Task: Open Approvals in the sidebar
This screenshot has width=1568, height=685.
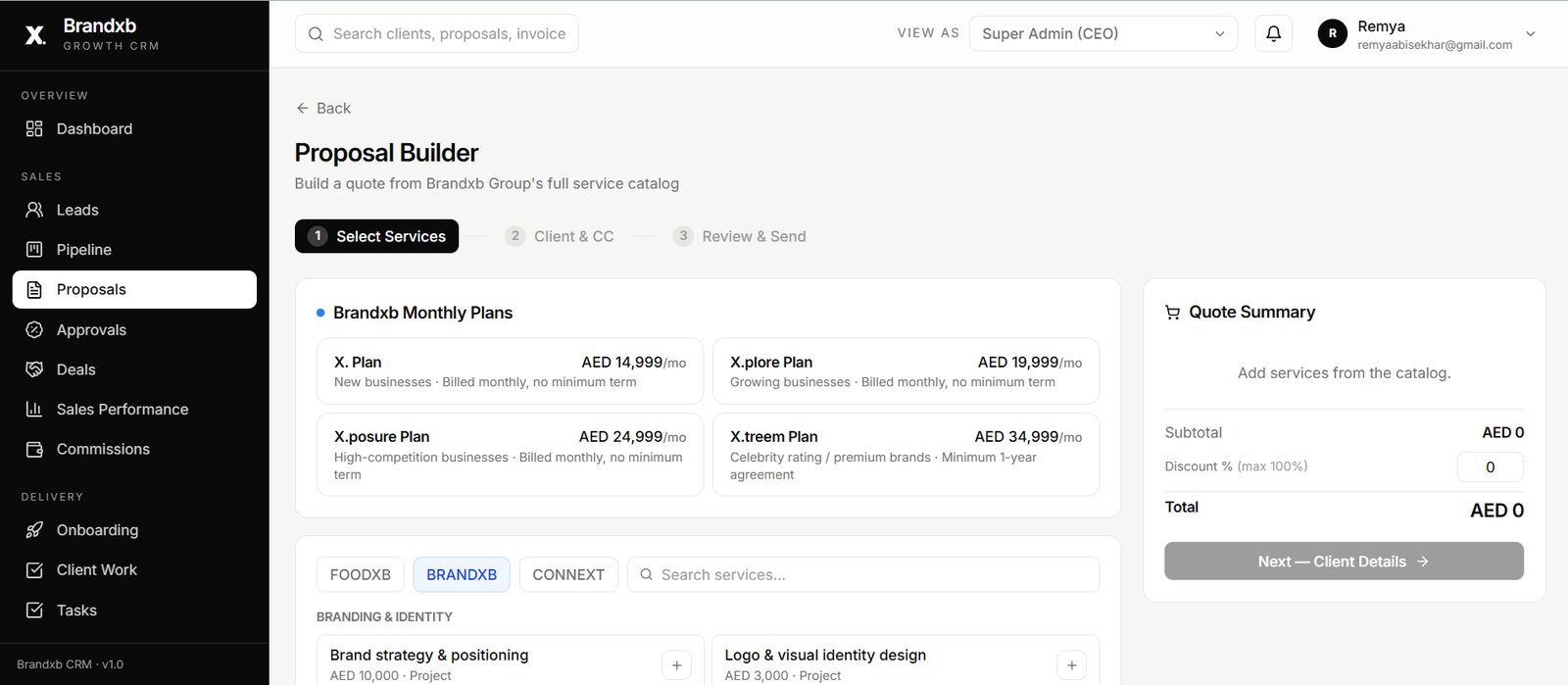Action: (x=134, y=330)
